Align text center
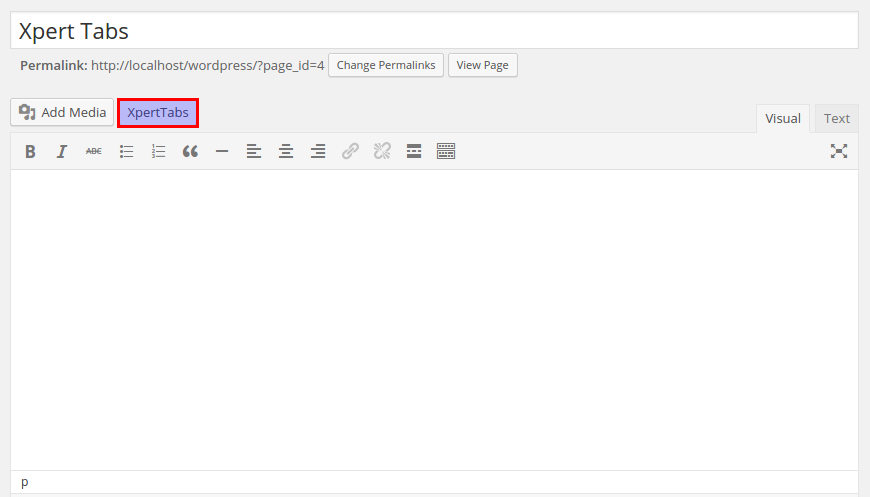 (x=286, y=151)
